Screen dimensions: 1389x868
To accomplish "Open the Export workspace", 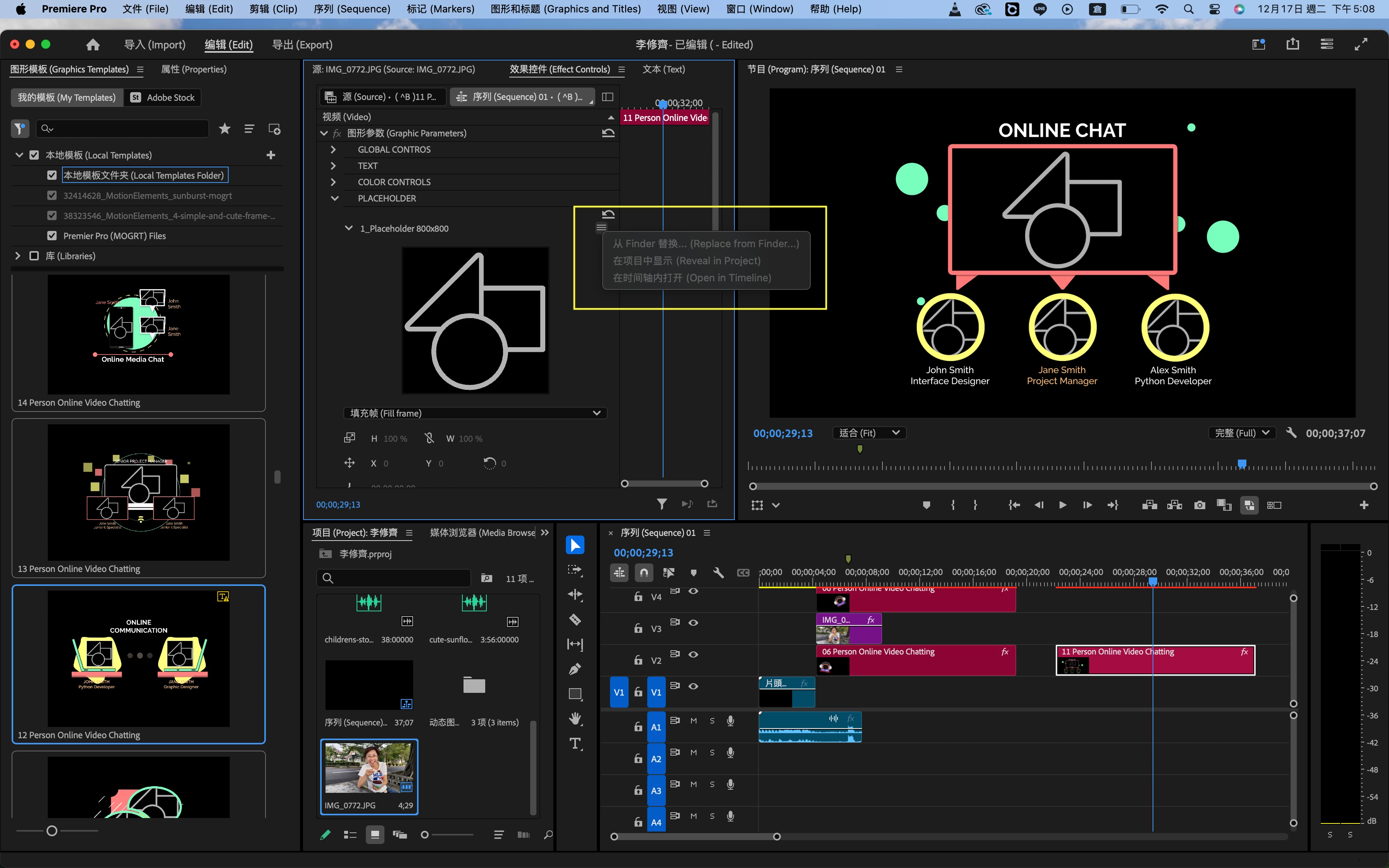I will tap(302, 44).
